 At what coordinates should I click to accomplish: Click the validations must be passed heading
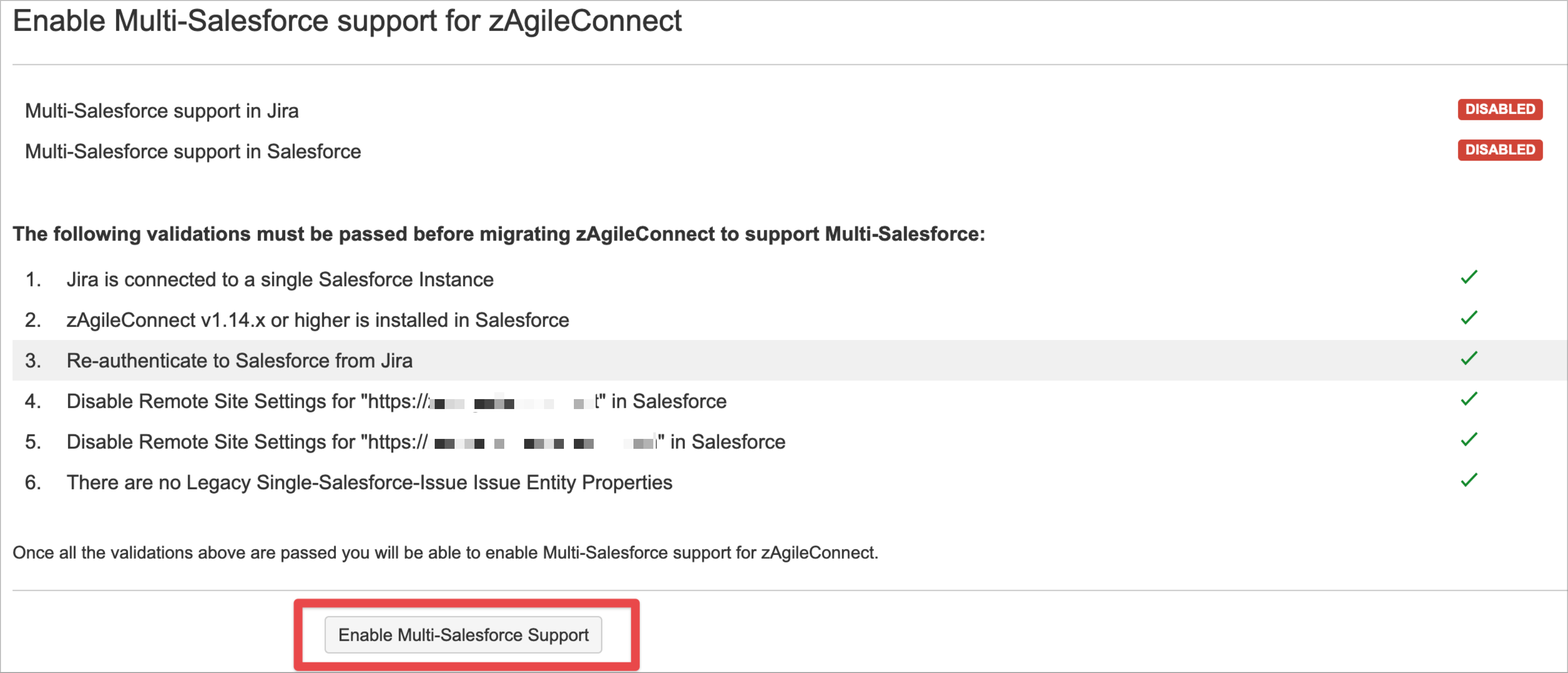click(498, 235)
